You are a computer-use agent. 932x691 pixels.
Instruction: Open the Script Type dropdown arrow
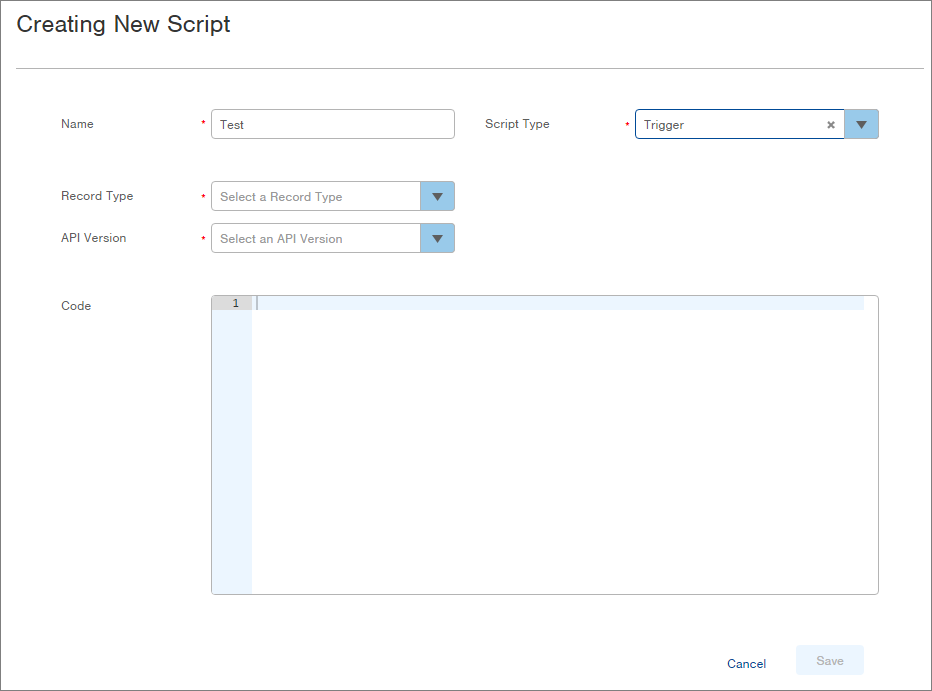point(861,125)
